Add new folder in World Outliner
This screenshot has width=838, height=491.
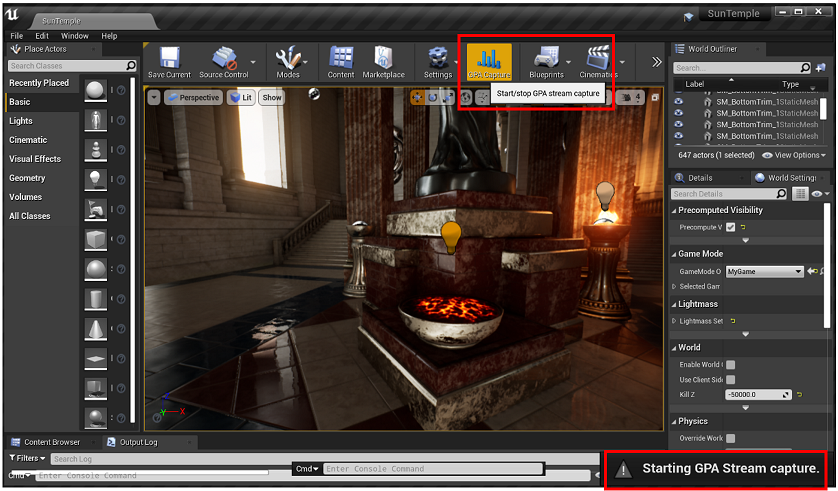click(x=820, y=68)
